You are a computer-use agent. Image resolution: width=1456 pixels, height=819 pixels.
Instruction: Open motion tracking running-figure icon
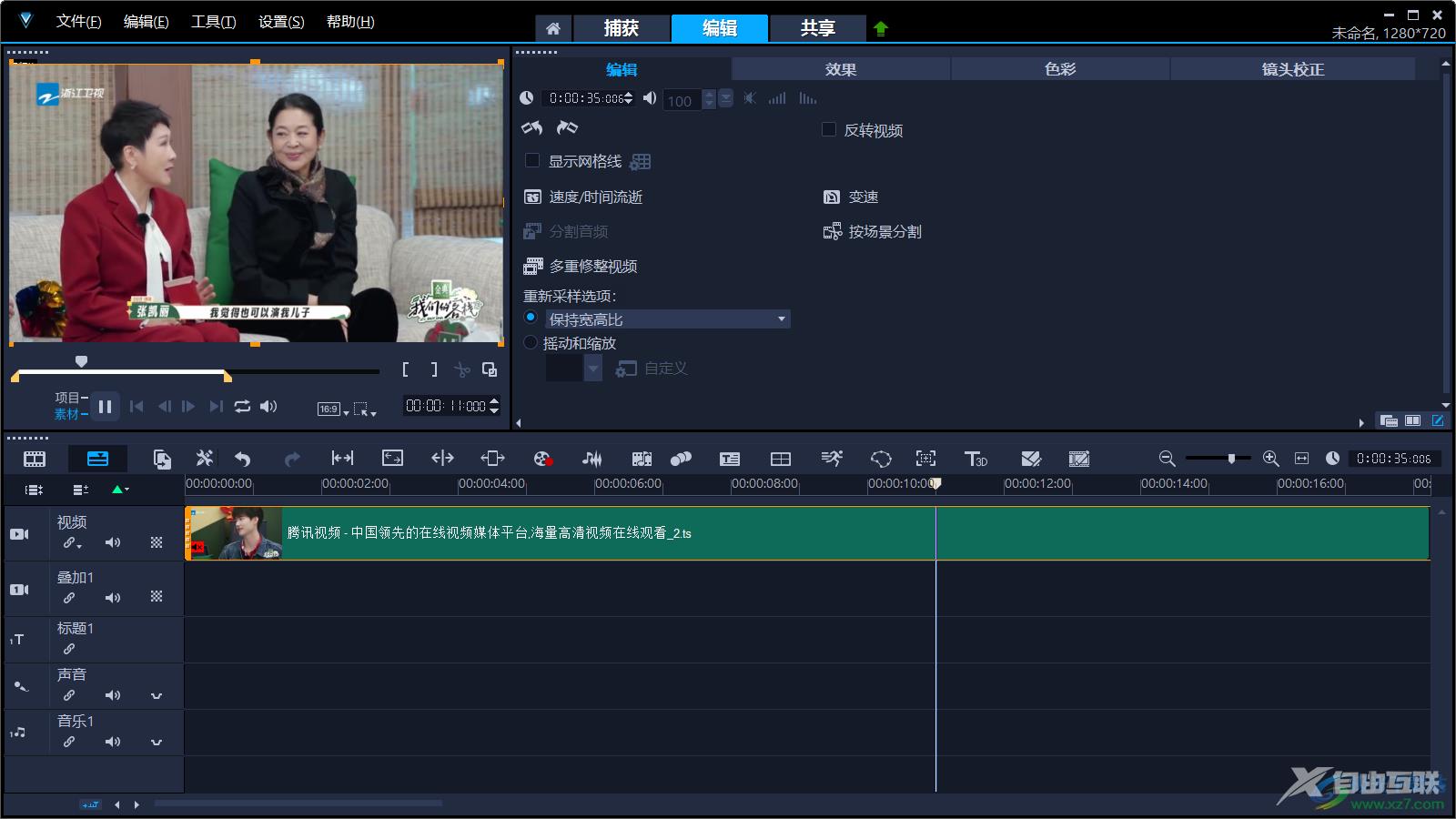pos(832,459)
